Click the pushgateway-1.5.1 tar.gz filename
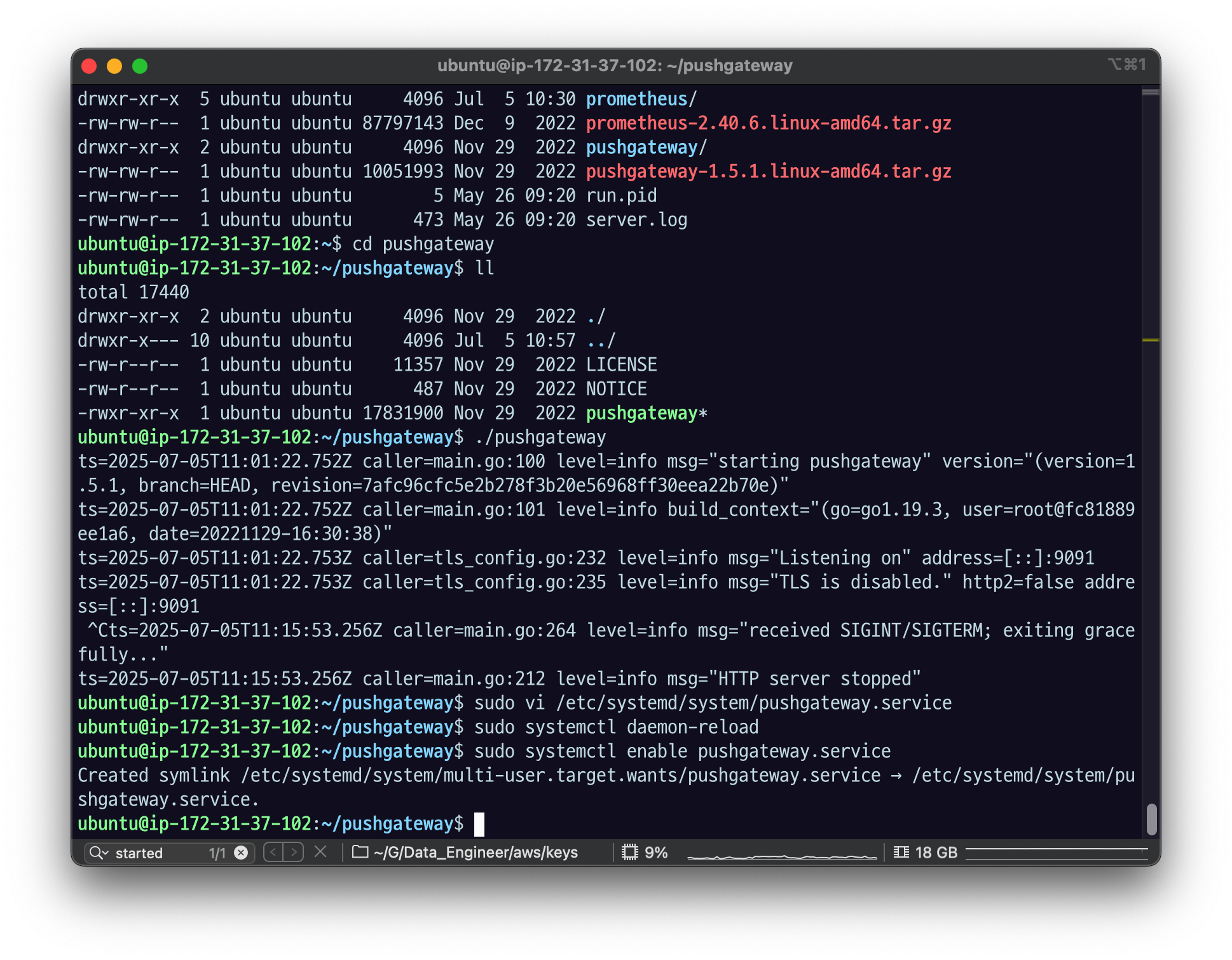This screenshot has height=960, width=1232. point(768,171)
